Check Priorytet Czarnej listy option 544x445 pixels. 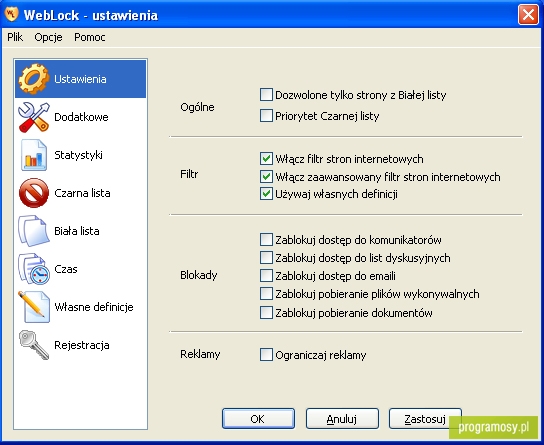click(x=266, y=116)
